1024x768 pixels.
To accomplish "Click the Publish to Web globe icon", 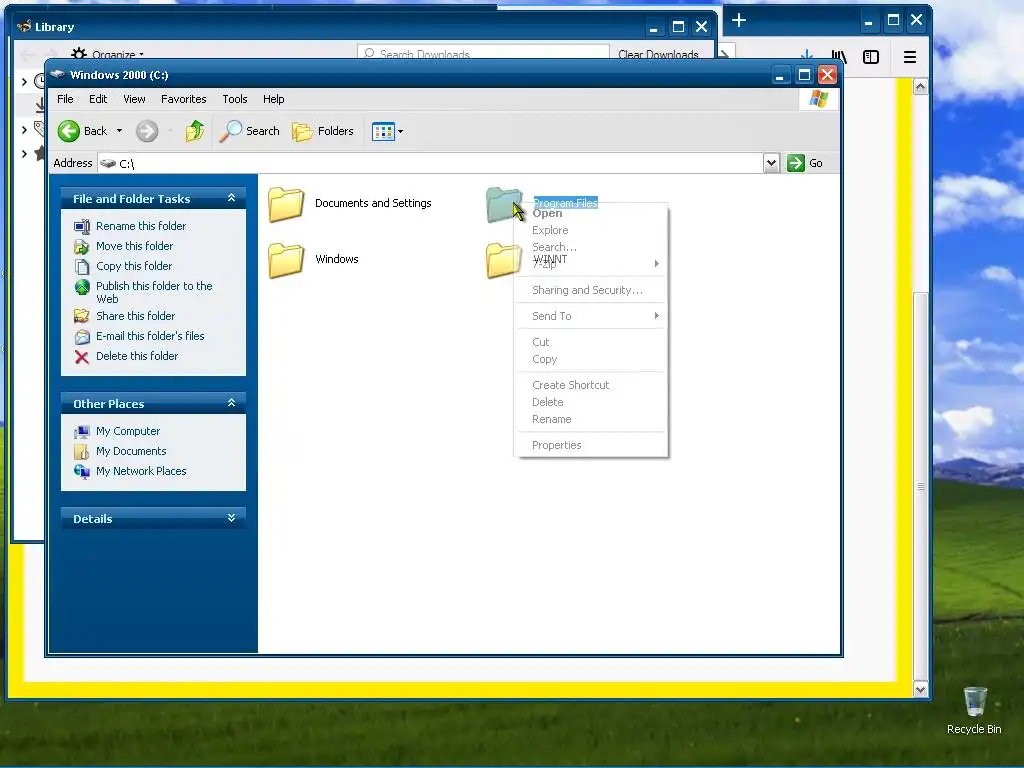I will point(82,287).
